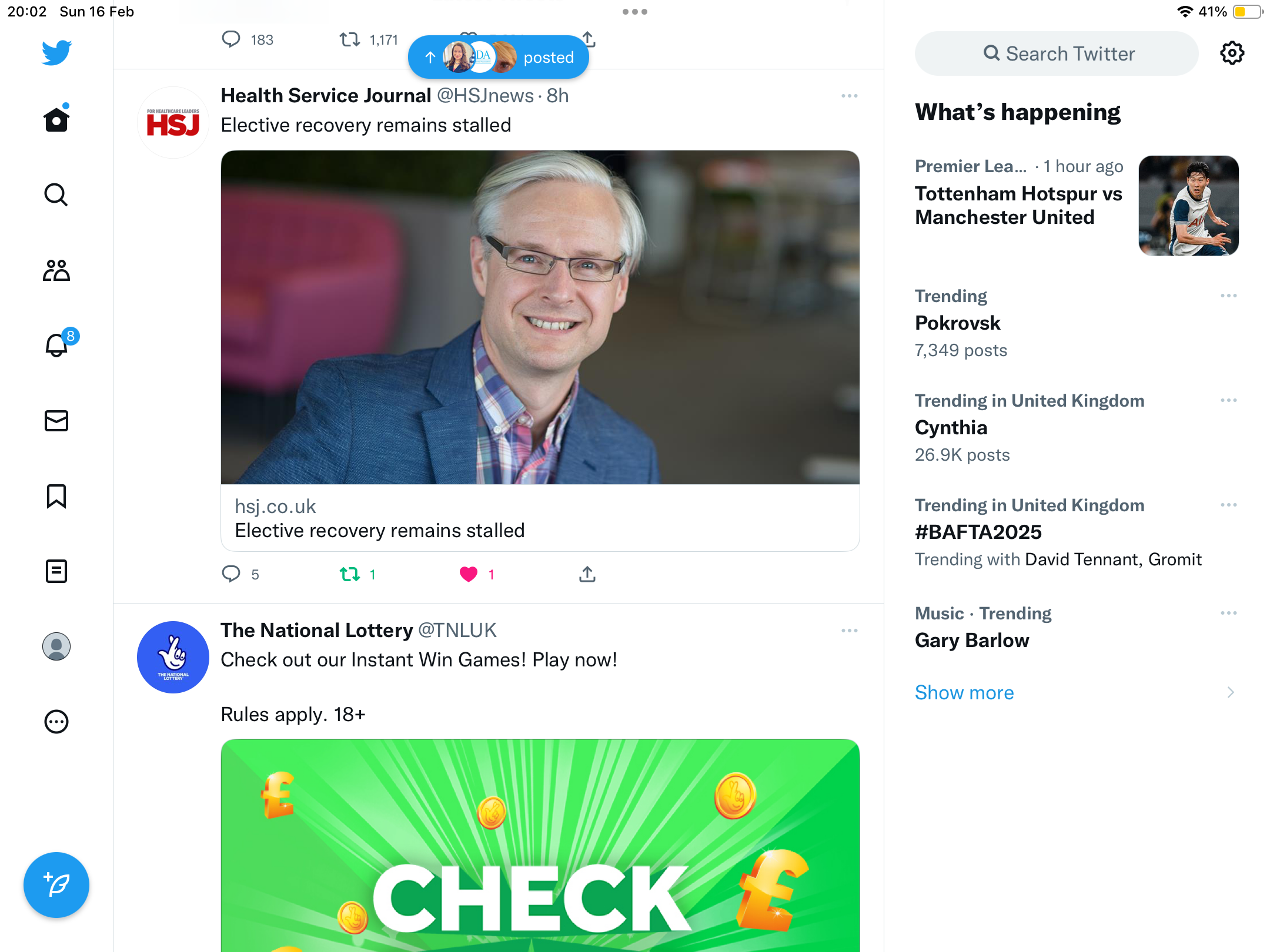Open more options for #BAFTA2025 trend
Image resolution: width=1270 pixels, height=952 pixels.
1228,505
